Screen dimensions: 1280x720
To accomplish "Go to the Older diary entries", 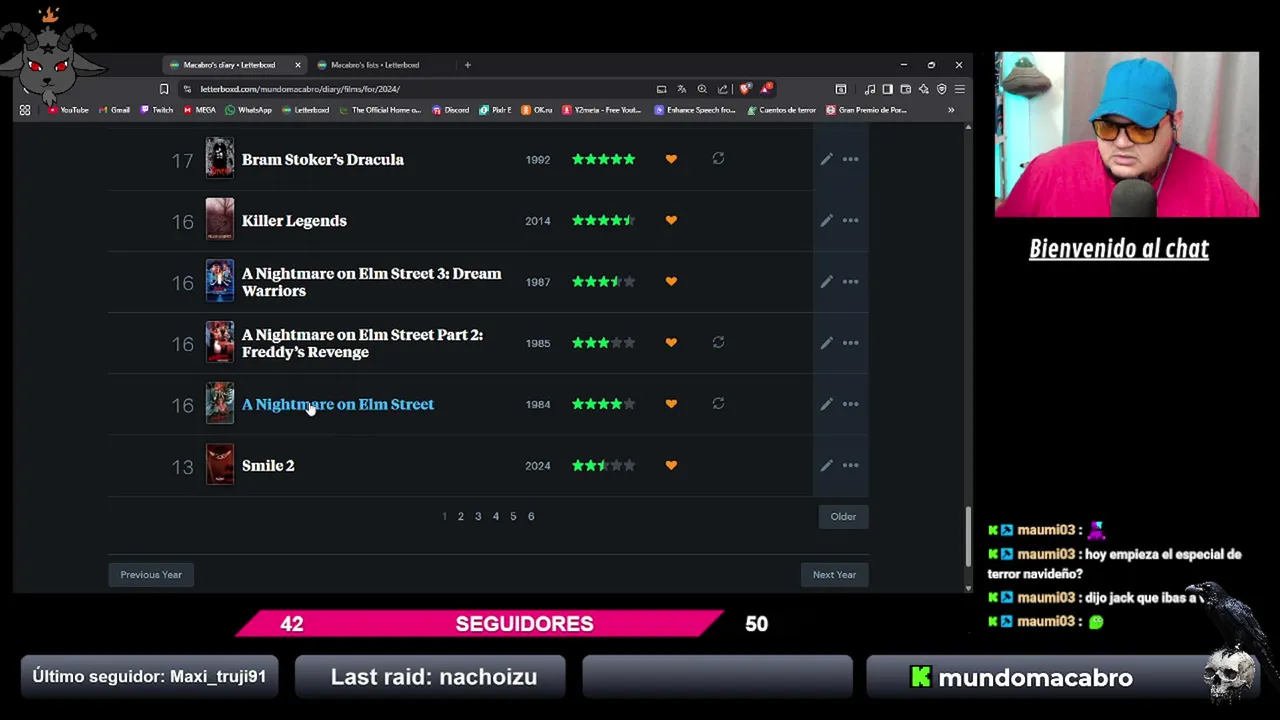I will (843, 516).
